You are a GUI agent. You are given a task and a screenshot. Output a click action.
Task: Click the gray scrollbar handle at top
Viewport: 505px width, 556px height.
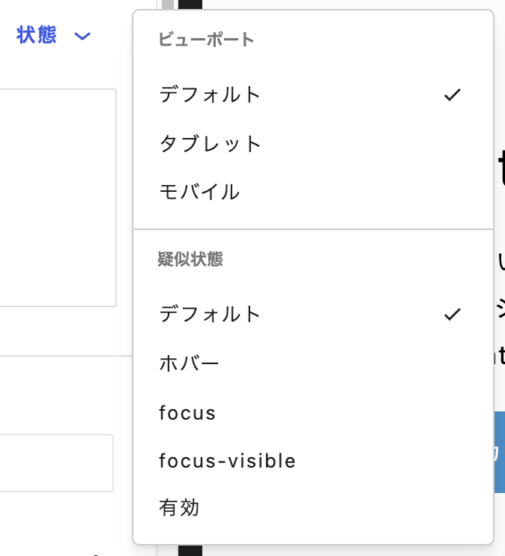(x=168, y=5)
